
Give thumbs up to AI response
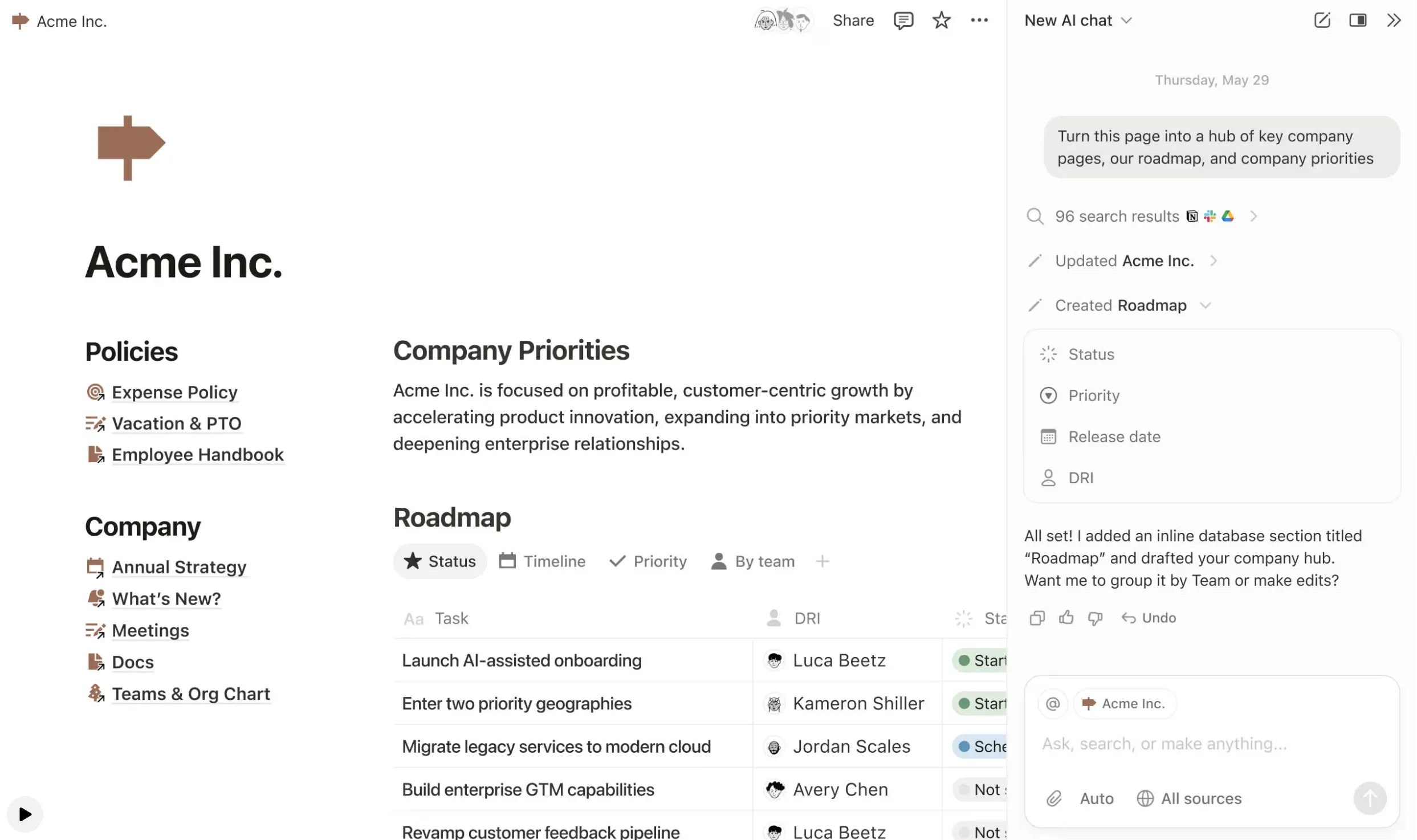tap(1066, 618)
